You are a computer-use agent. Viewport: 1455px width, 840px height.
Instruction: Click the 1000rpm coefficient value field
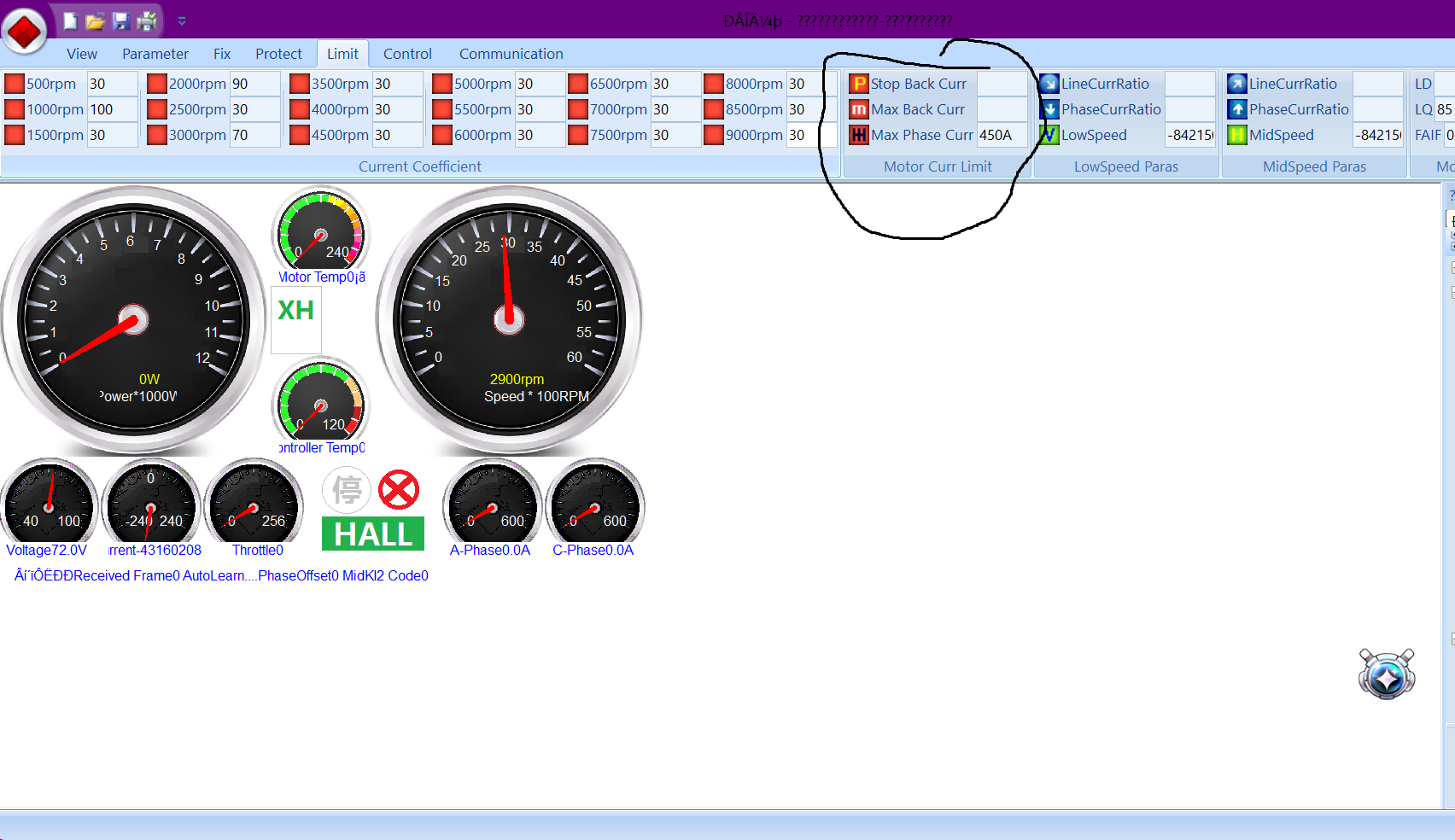(x=111, y=109)
